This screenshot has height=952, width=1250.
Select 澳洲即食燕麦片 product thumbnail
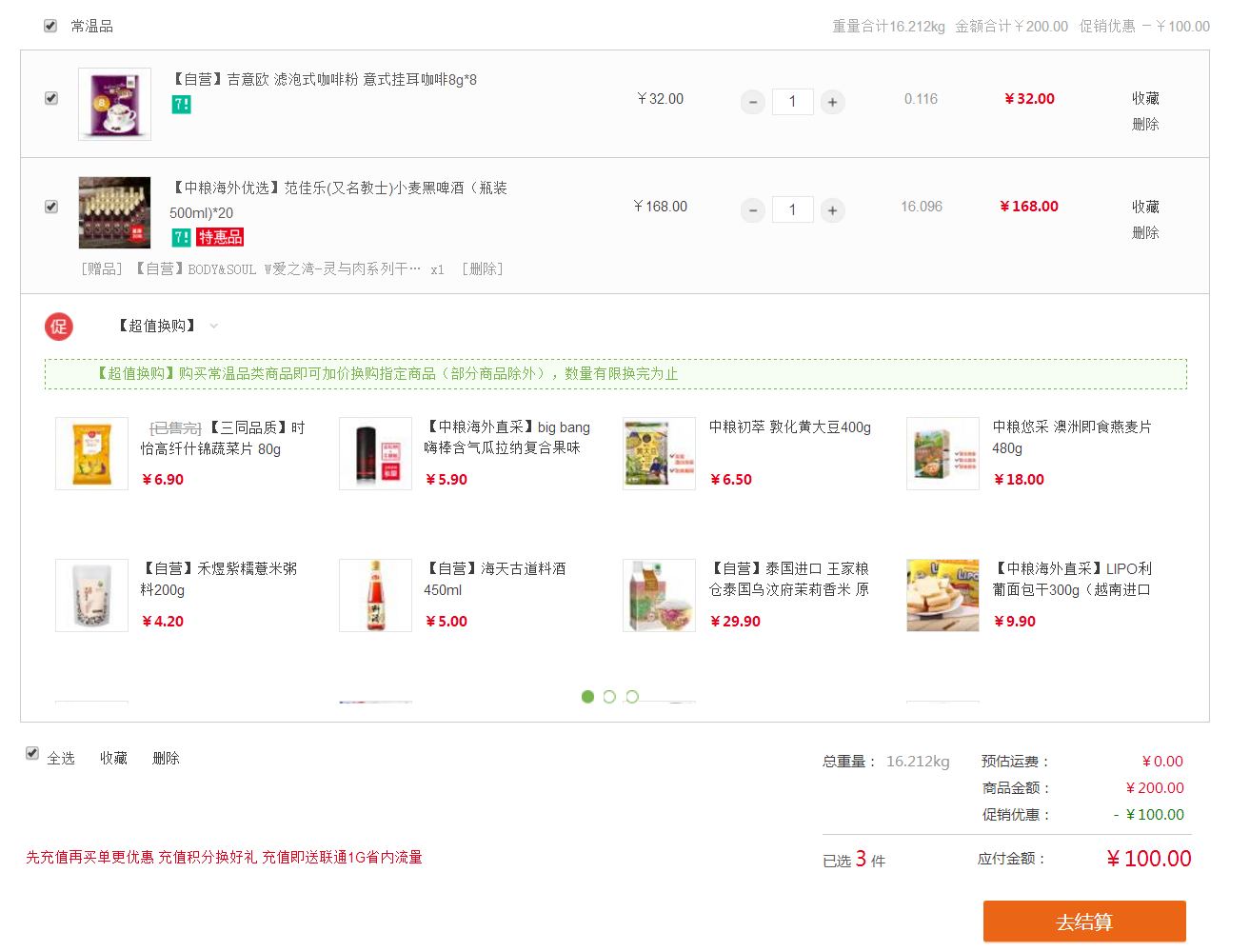click(x=942, y=453)
